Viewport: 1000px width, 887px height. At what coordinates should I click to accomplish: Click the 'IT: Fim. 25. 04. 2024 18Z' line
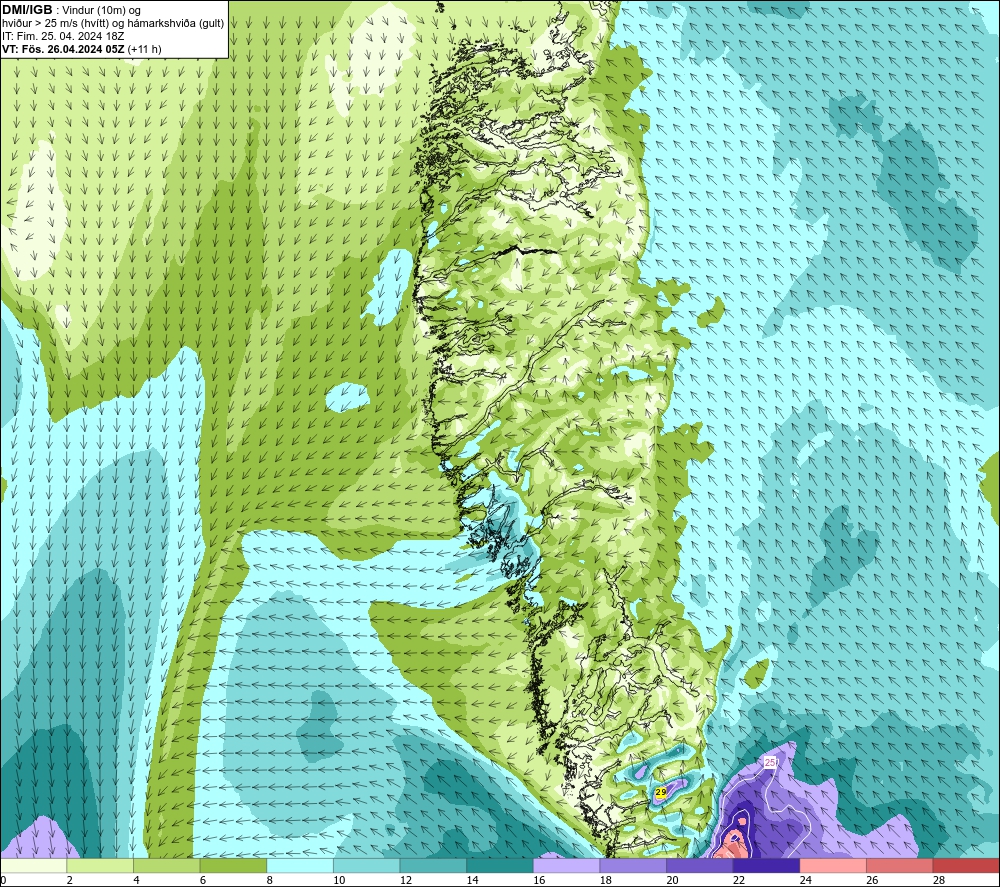(63, 36)
